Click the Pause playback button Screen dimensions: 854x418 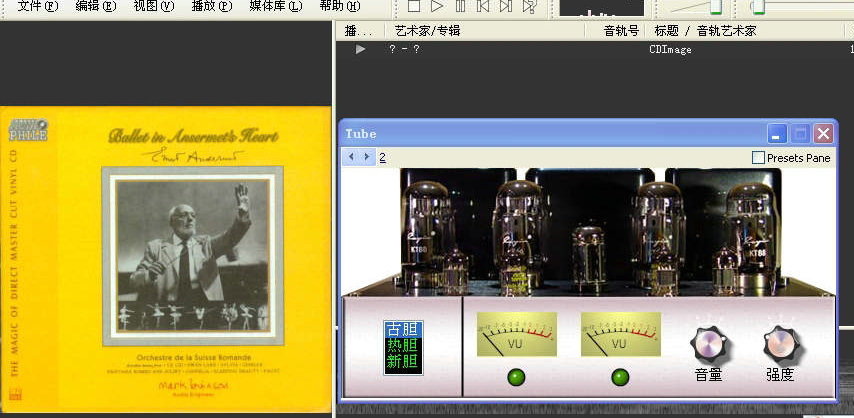460,6
